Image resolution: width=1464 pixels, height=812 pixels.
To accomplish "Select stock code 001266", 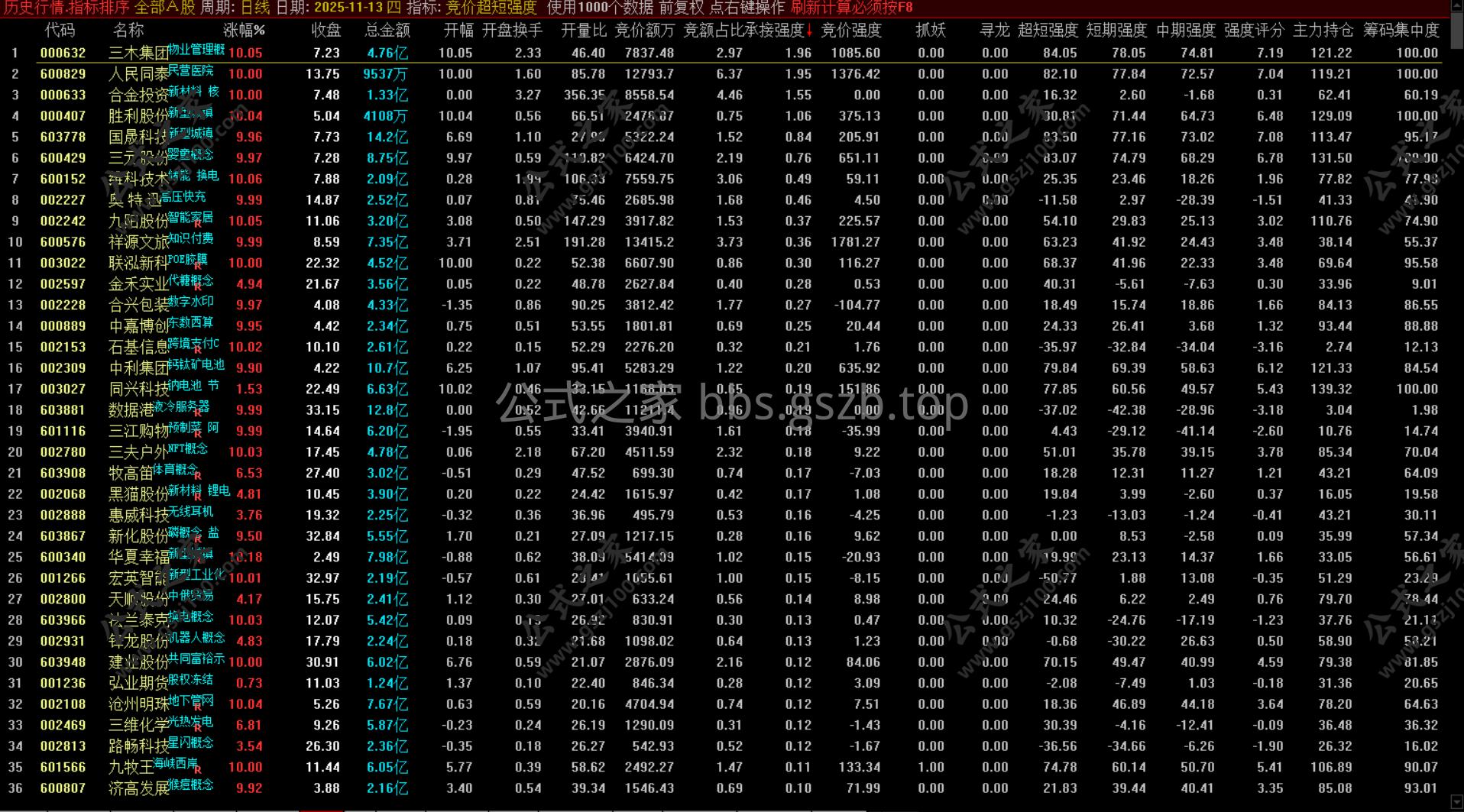I will tap(63, 578).
